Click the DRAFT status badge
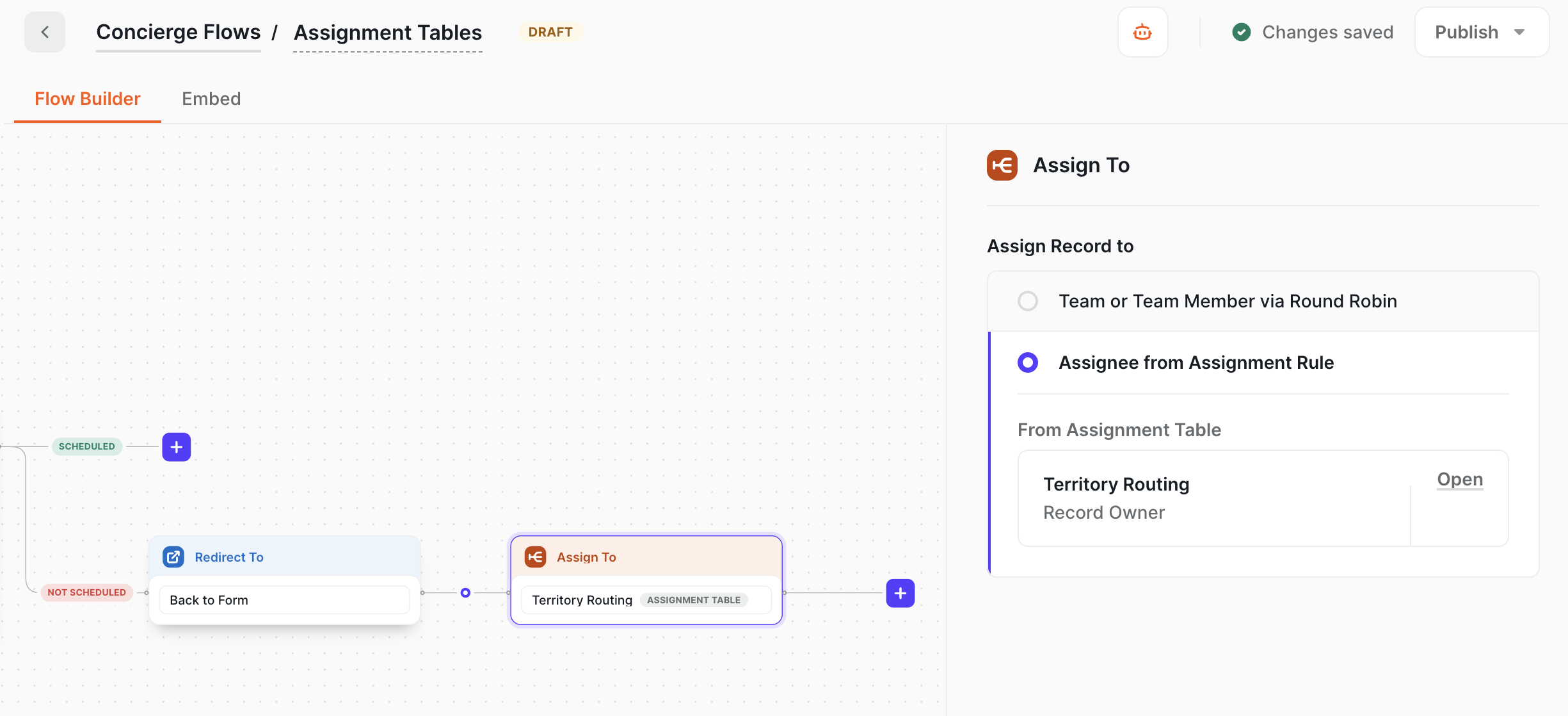The image size is (1568, 716). pyautogui.click(x=550, y=32)
